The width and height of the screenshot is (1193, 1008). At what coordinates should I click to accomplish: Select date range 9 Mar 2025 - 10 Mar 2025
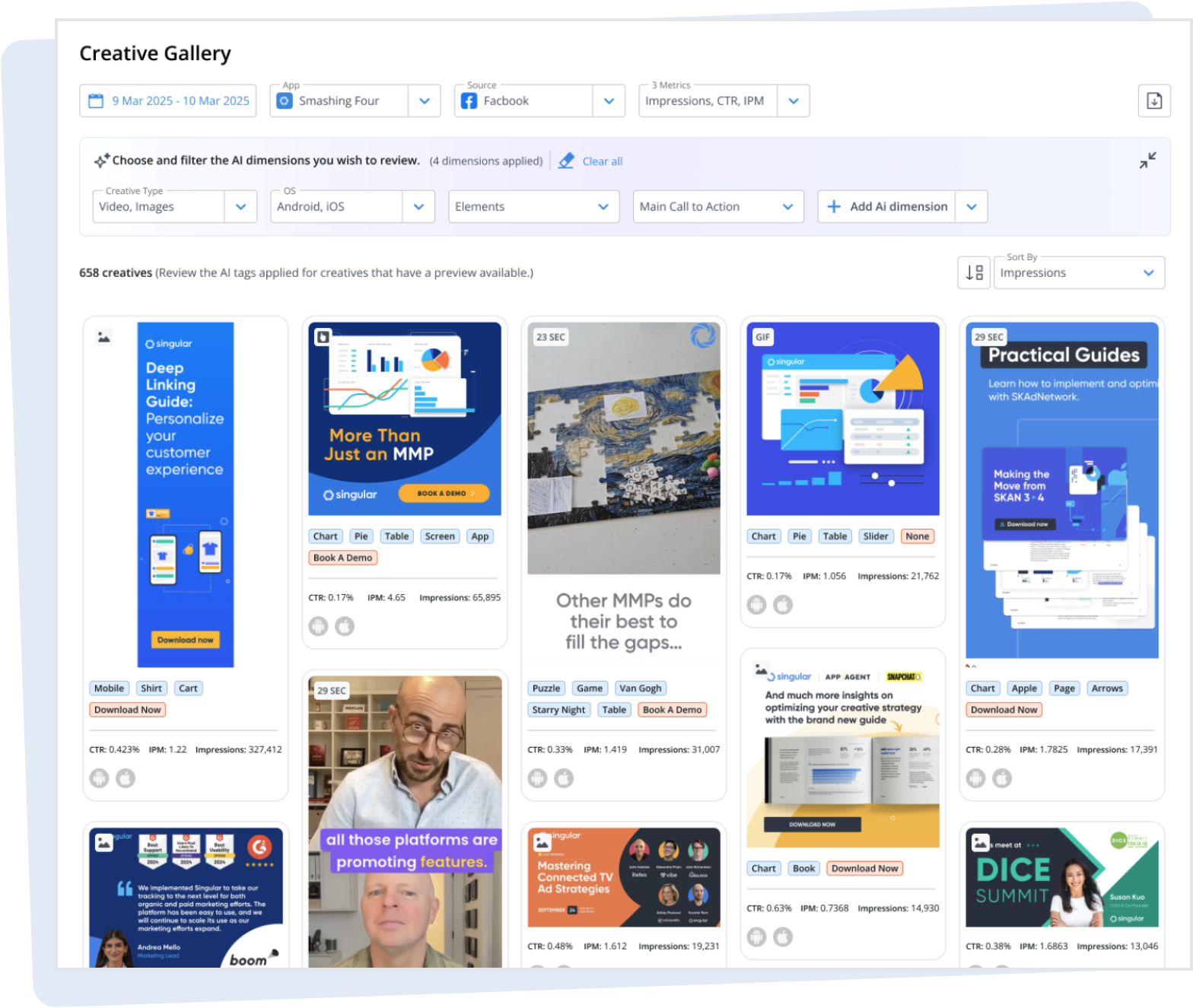click(x=168, y=100)
